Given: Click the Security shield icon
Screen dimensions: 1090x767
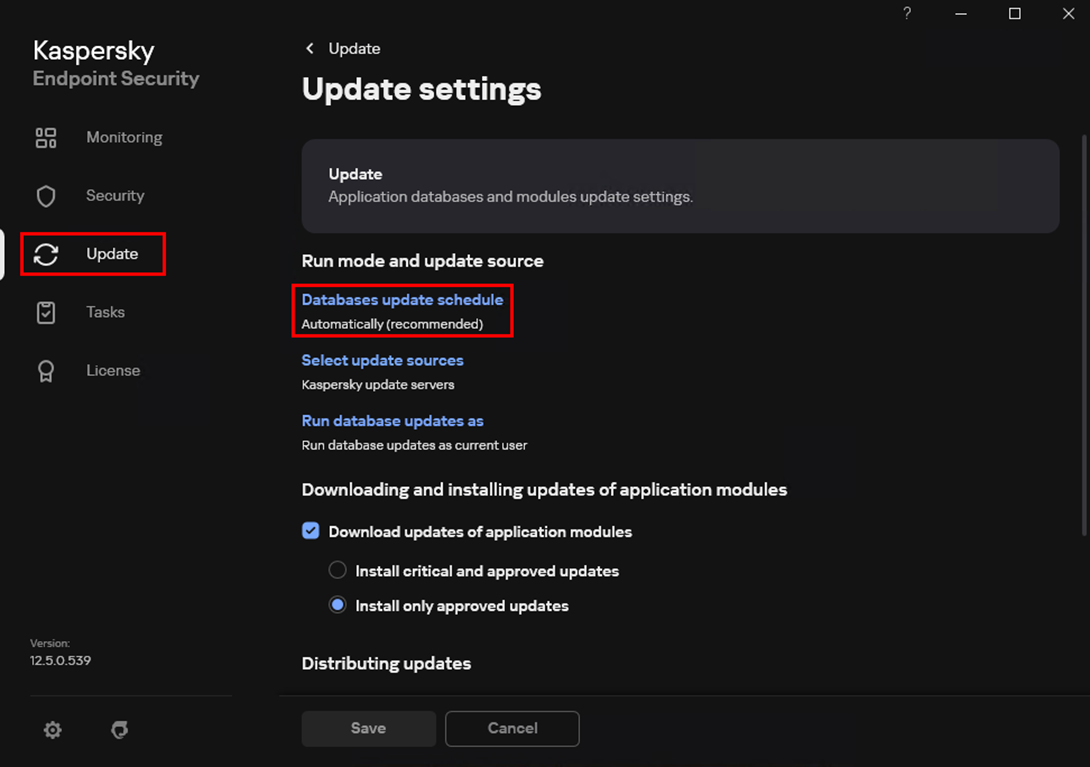Looking at the screenshot, I should click(46, 196).
